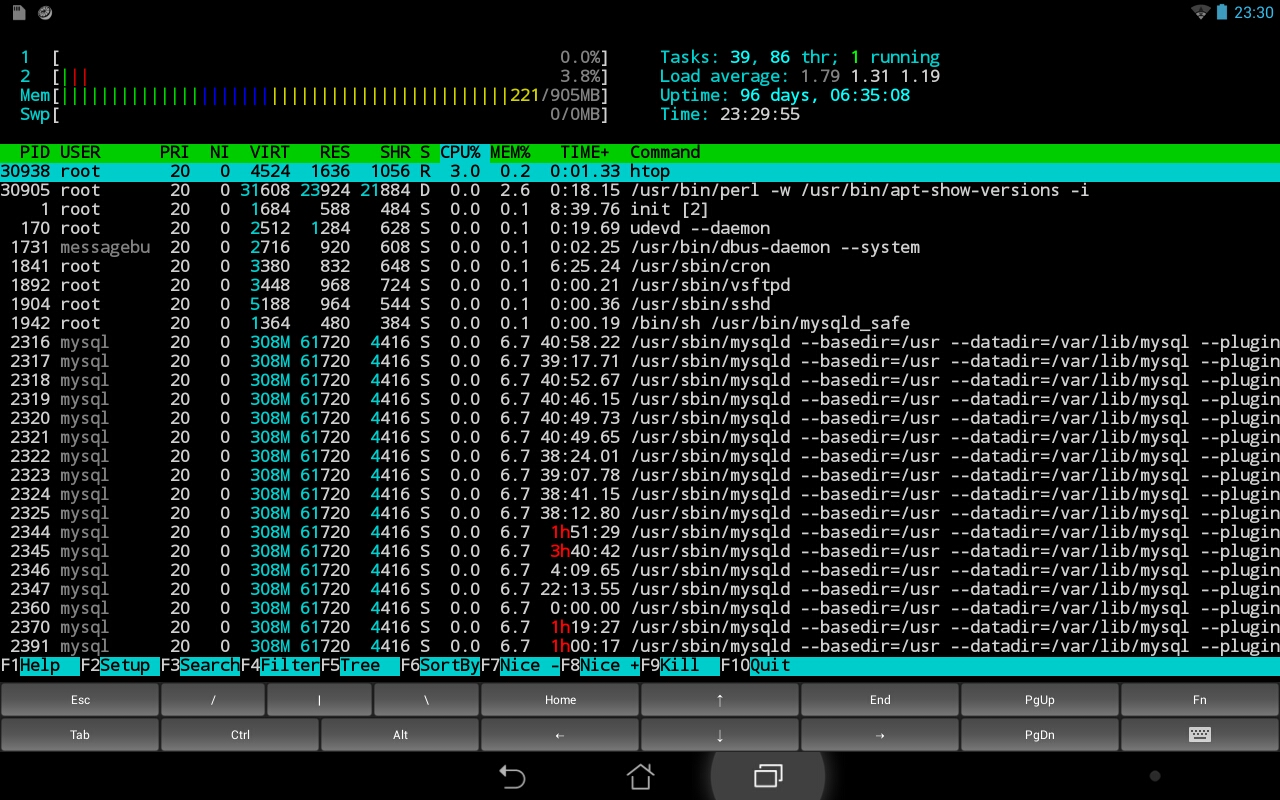Open the recent apps overview icon
Viewport: 1280px width, 800px height.
(768, 776)
